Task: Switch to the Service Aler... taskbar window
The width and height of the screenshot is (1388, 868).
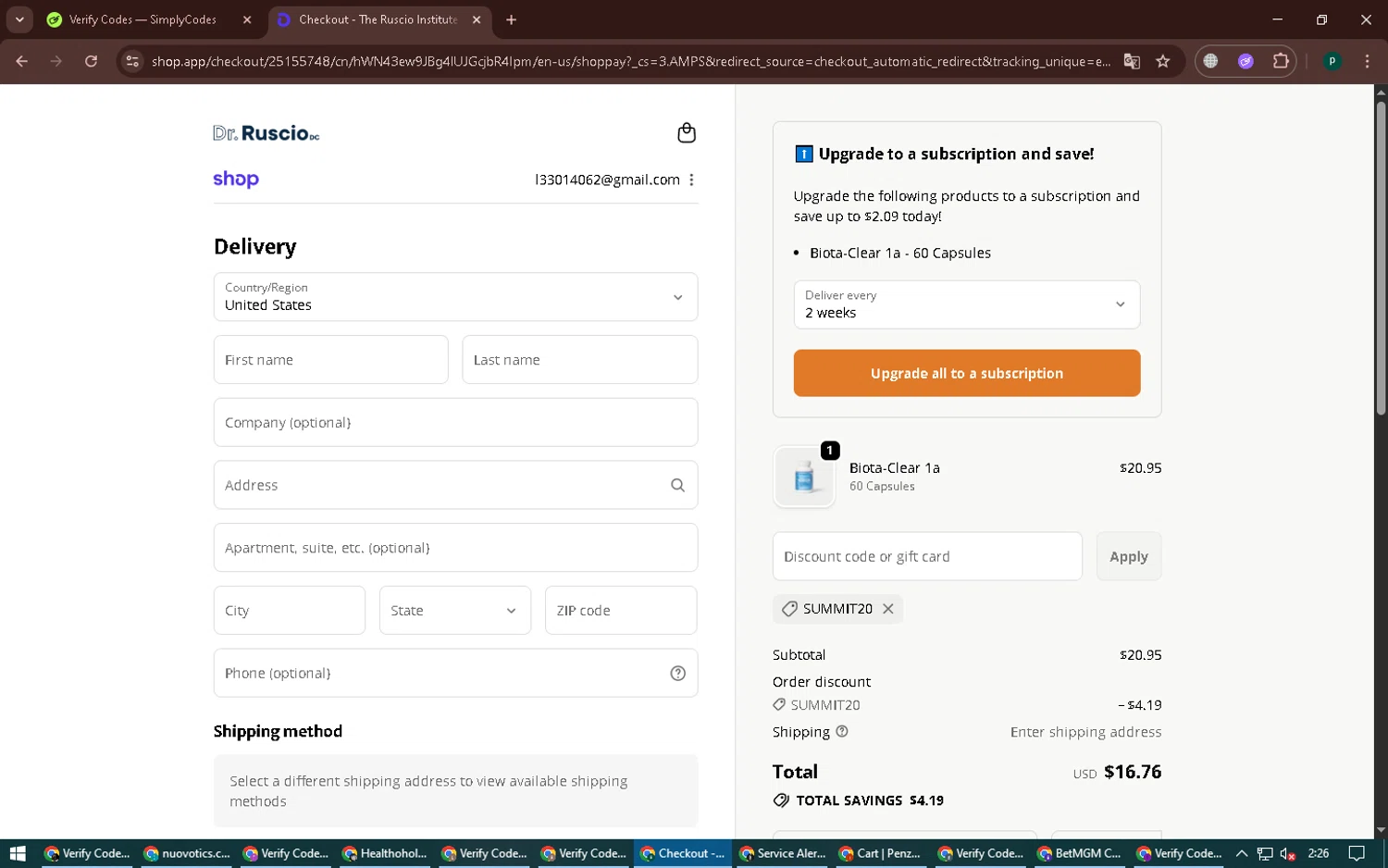Action: (782, 853)
